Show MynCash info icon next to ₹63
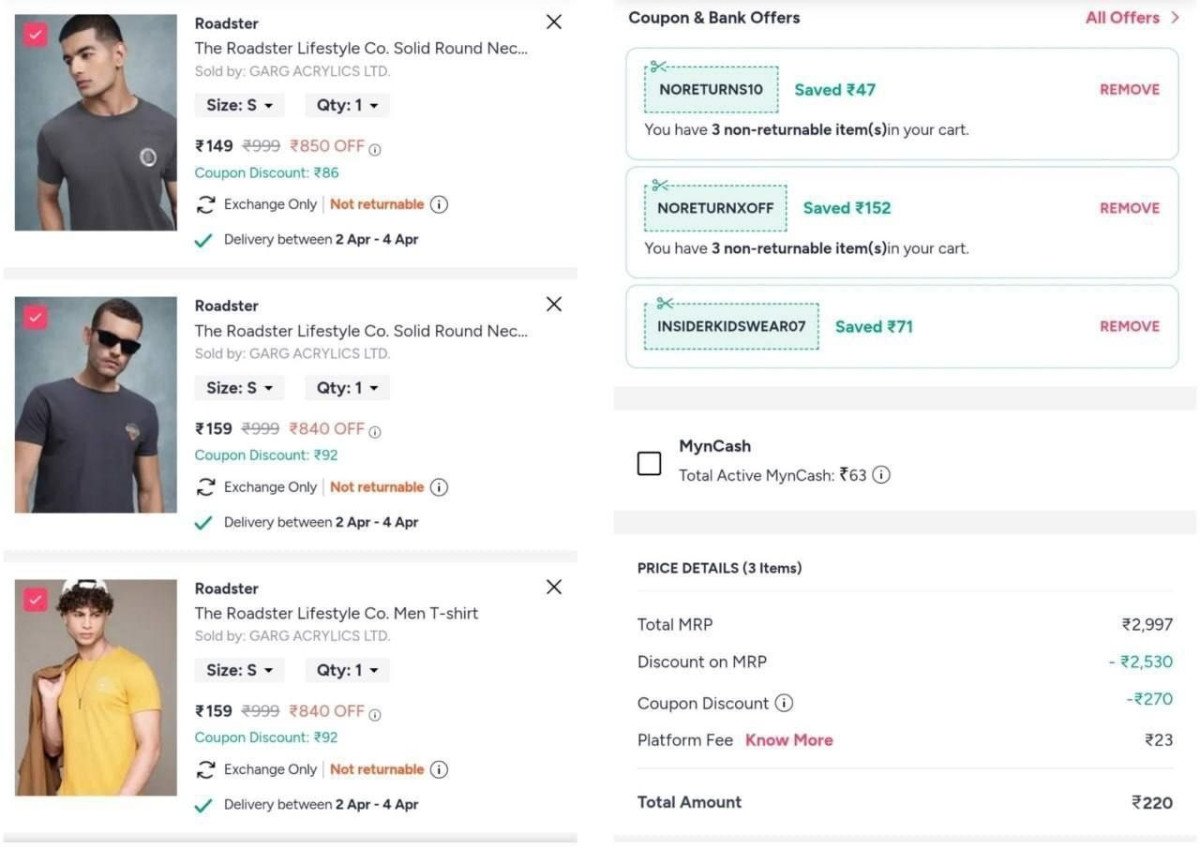This screenshot has width=1200, height=849. [x=881, y=476]
